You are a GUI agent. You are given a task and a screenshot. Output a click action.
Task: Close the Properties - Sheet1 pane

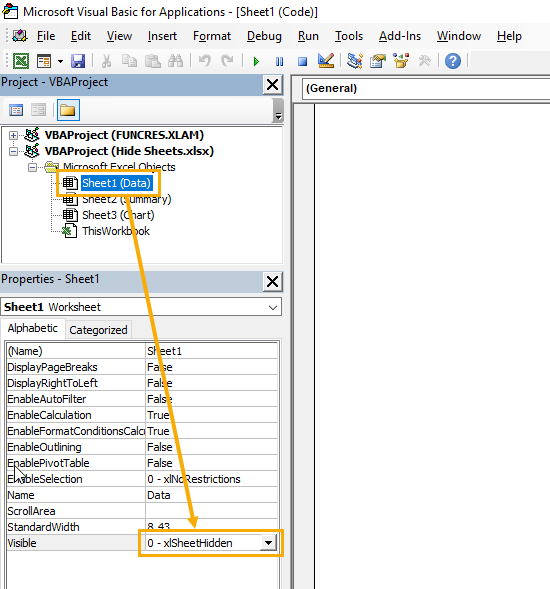[272, 282]
